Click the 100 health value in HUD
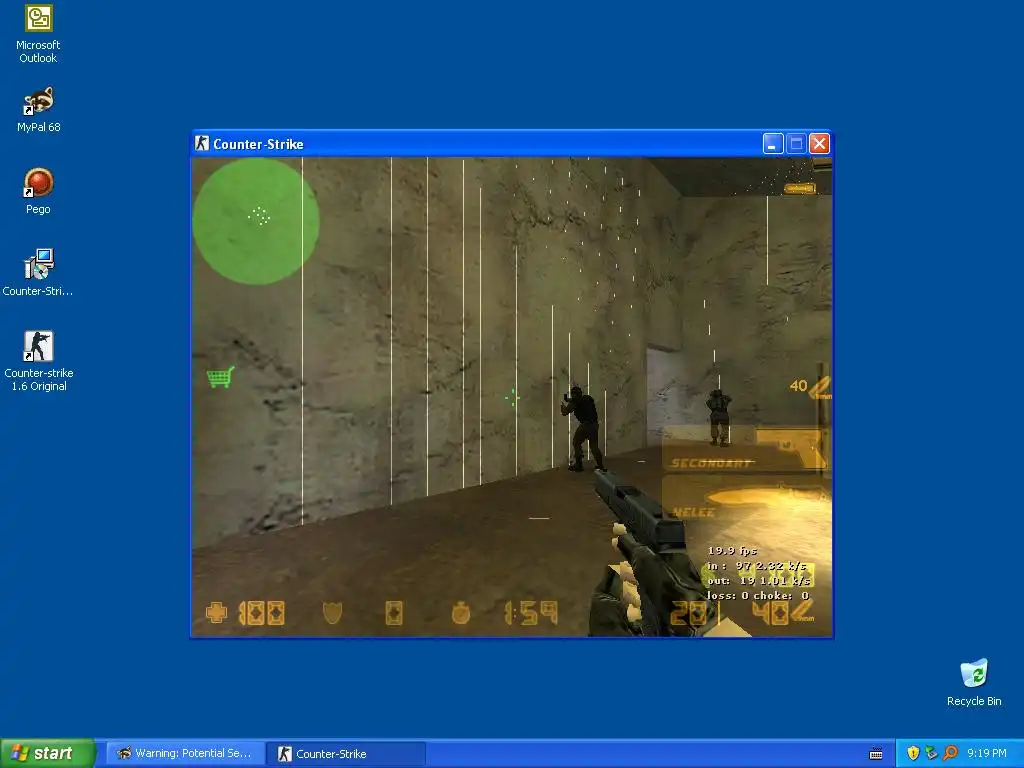The image size is (1024, 768). click(261, 613)
